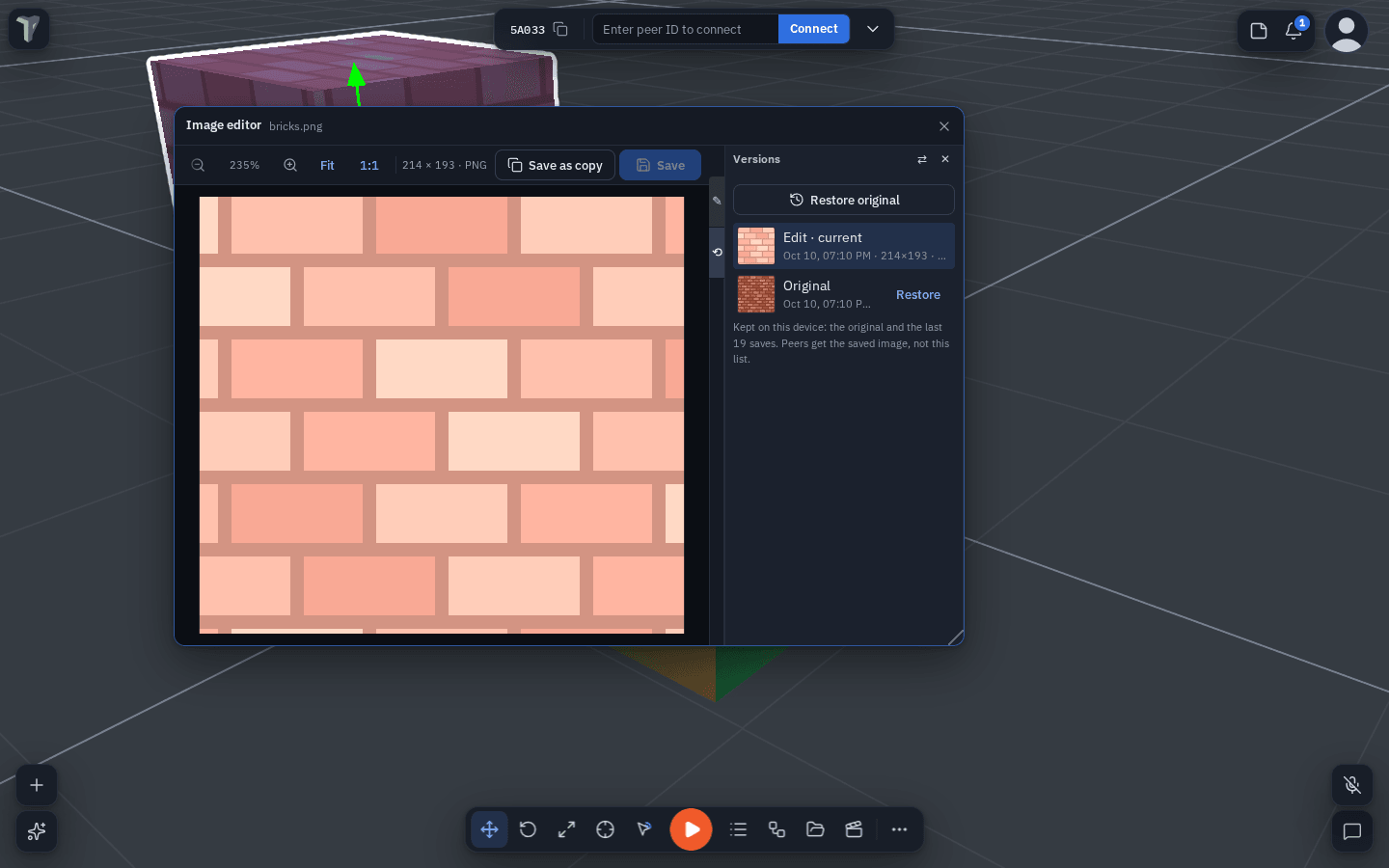This screenshot has height=868, width=1389.
Task: Zoom in on bricks.png
Action: tap(290, 165)
